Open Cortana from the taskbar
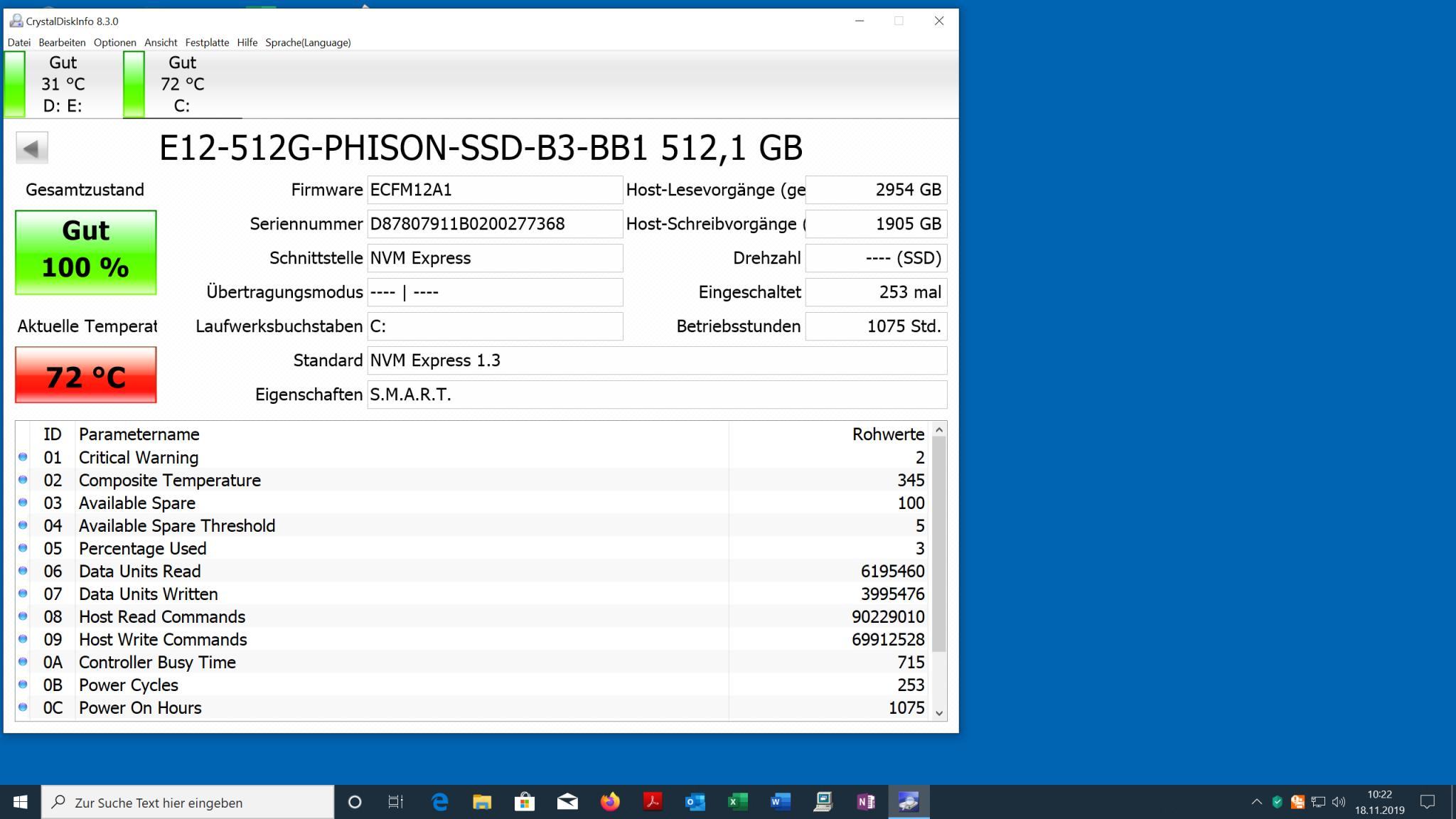1456x819 pixels. click(355, 802)
